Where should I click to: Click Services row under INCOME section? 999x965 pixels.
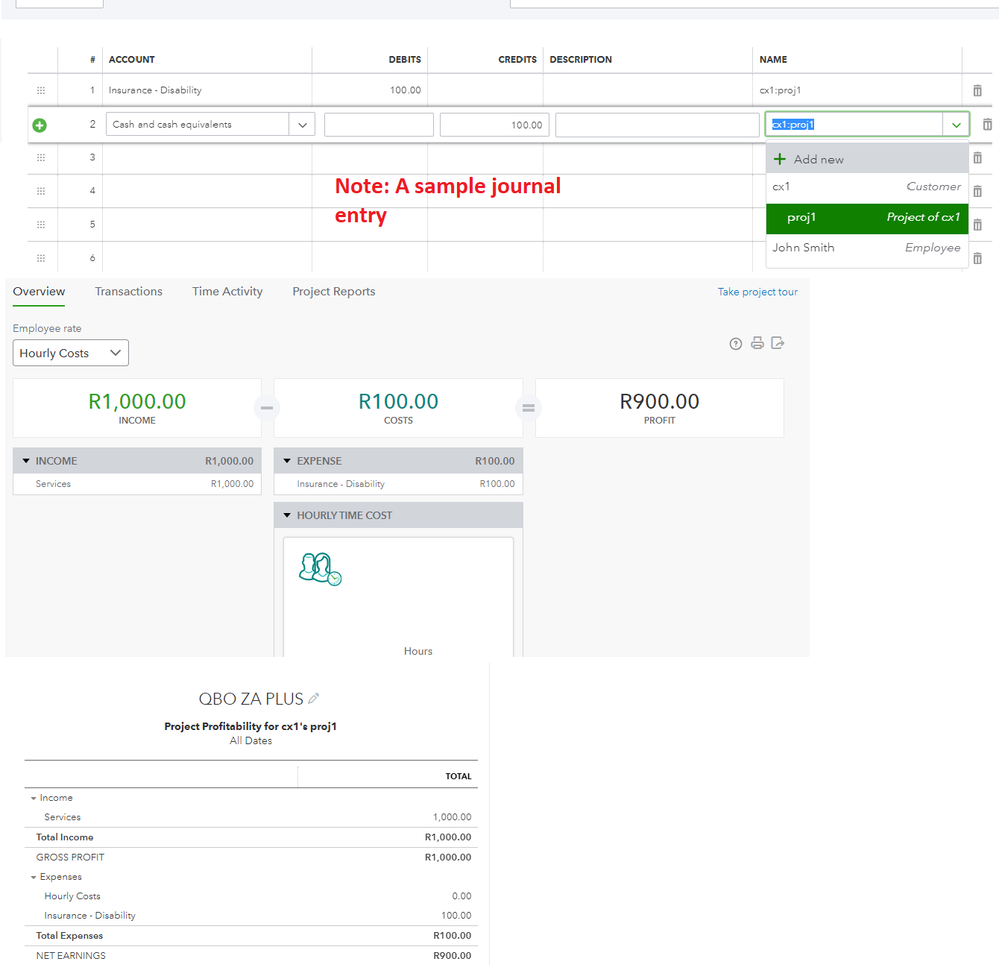click(137, 484)
